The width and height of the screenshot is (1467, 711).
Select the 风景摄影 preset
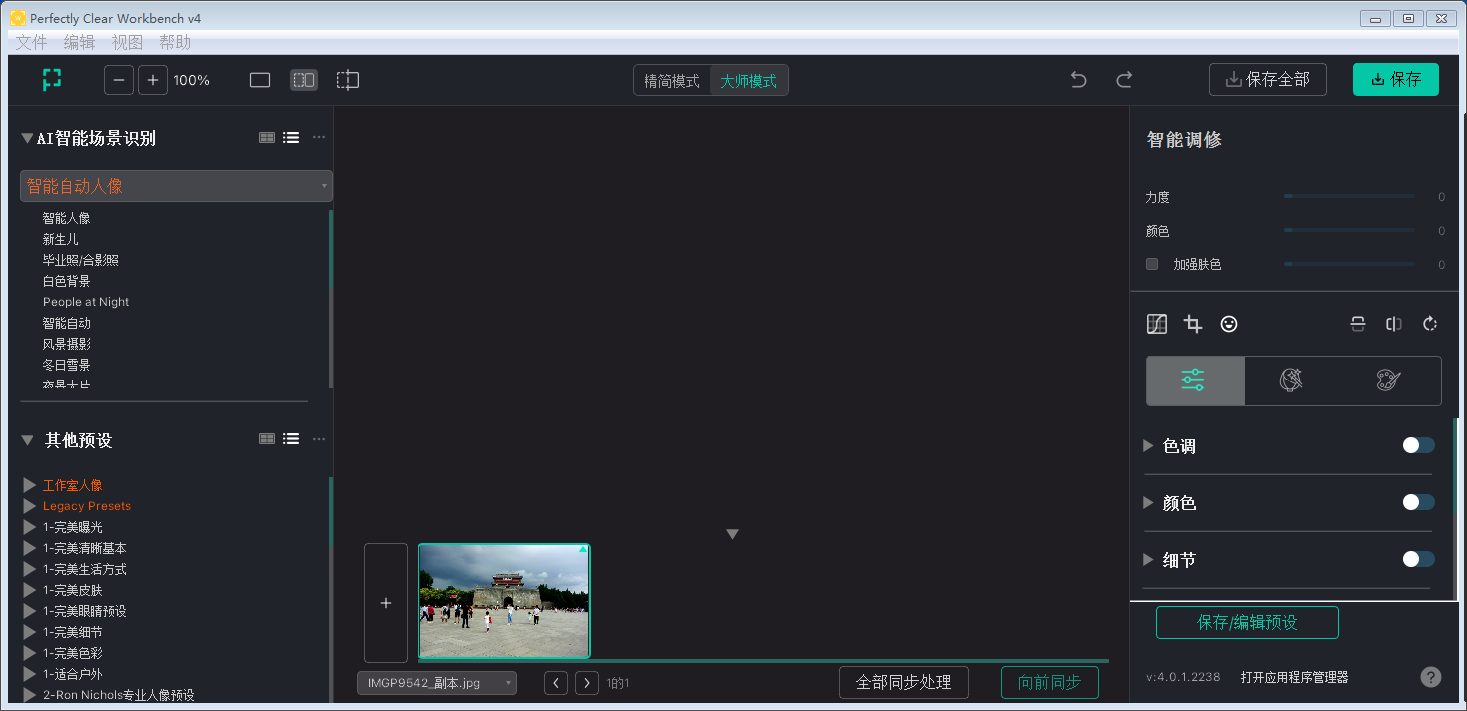click(66, 344)
